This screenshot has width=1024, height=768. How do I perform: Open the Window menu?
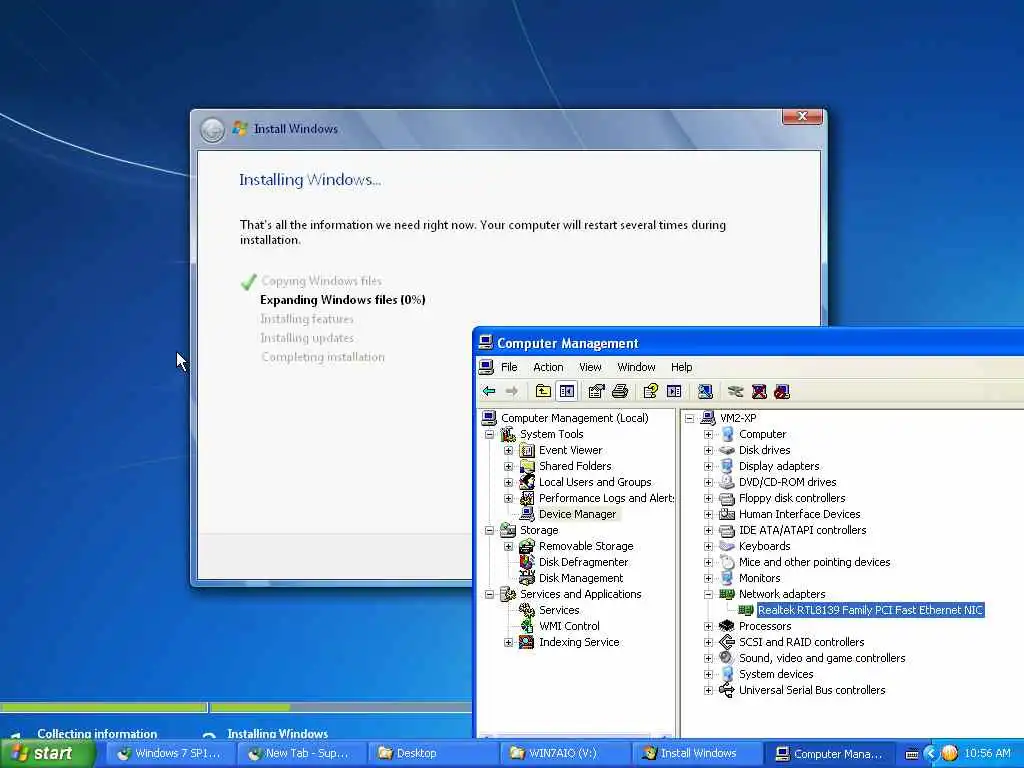636,367
